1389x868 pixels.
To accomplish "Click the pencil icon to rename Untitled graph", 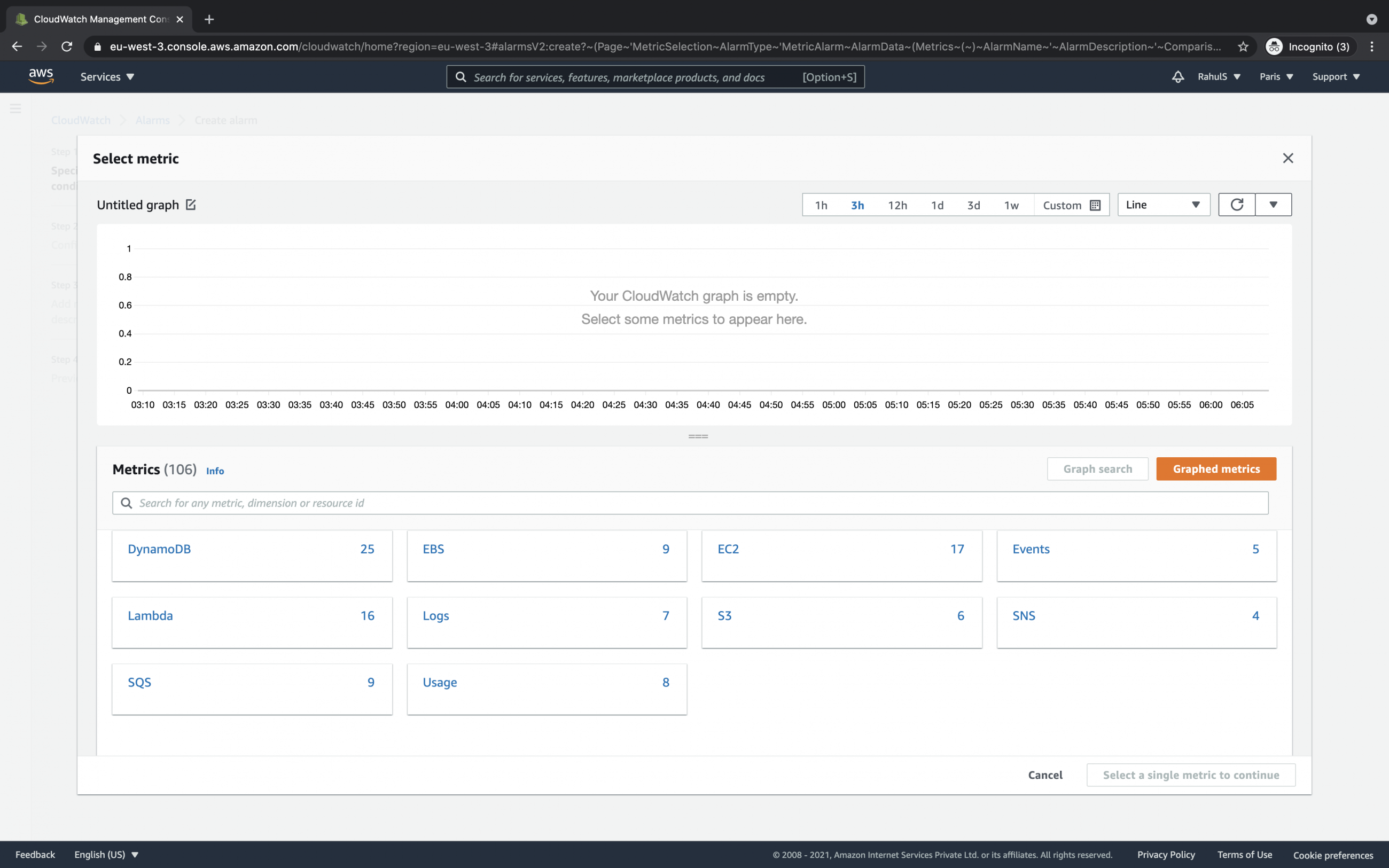I will (190, 205).
